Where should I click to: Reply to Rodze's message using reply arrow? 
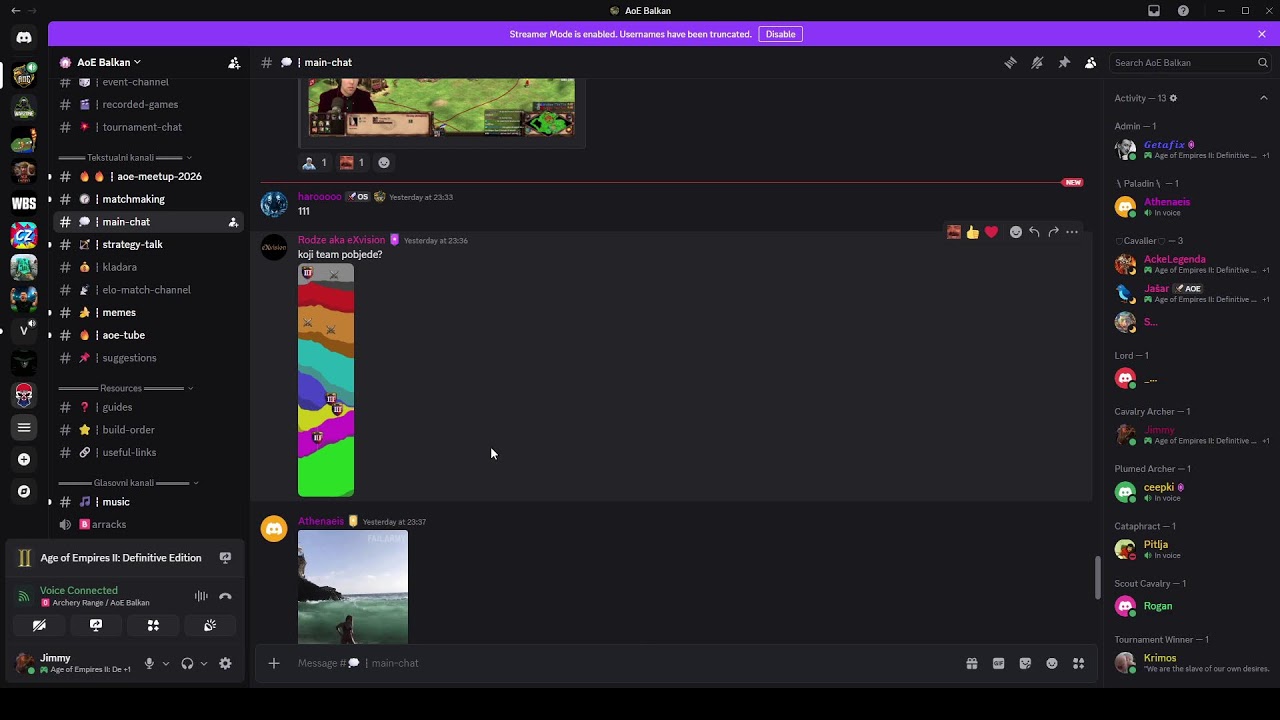(1034, 232)
